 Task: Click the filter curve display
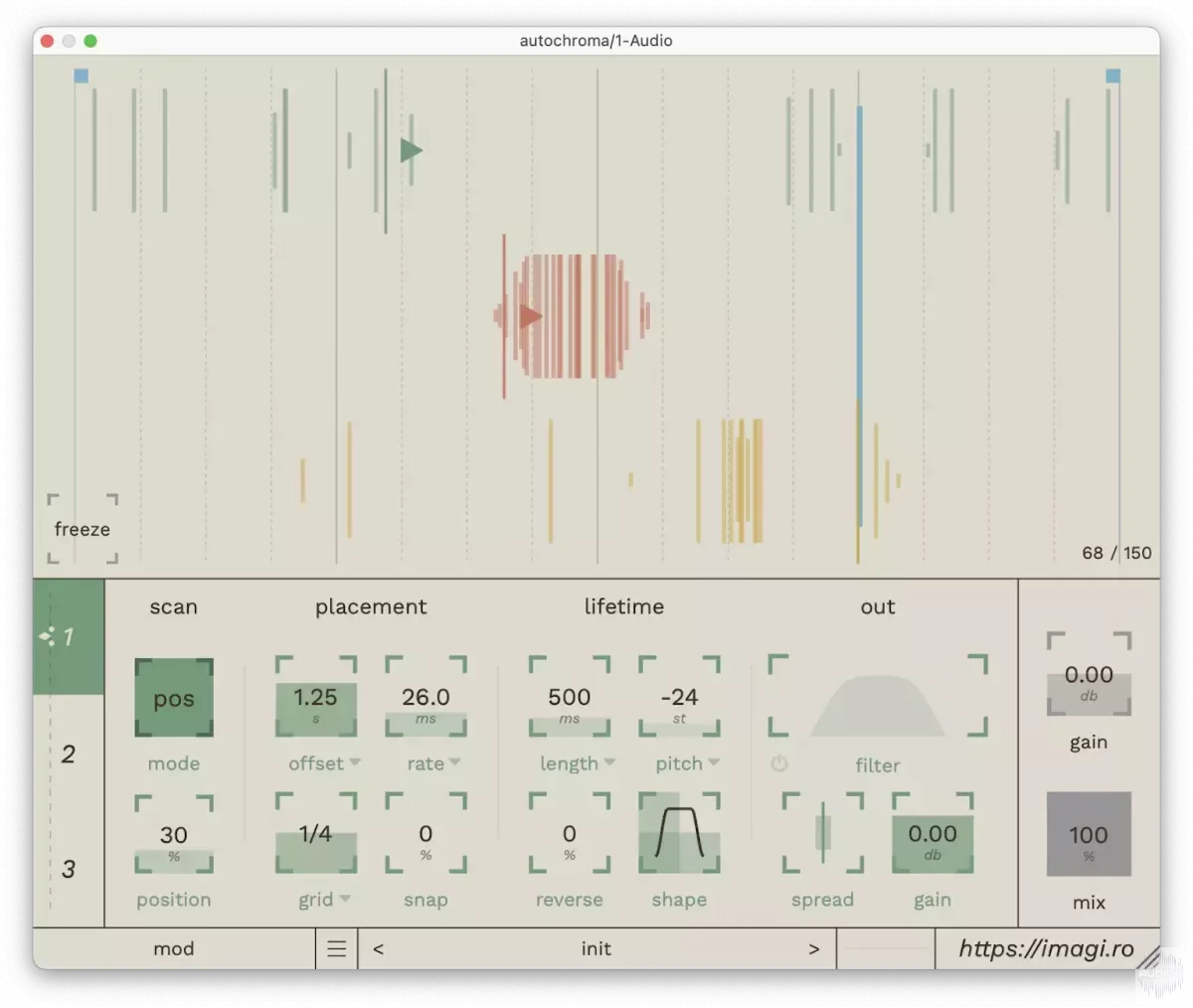(x=878, y=696)
